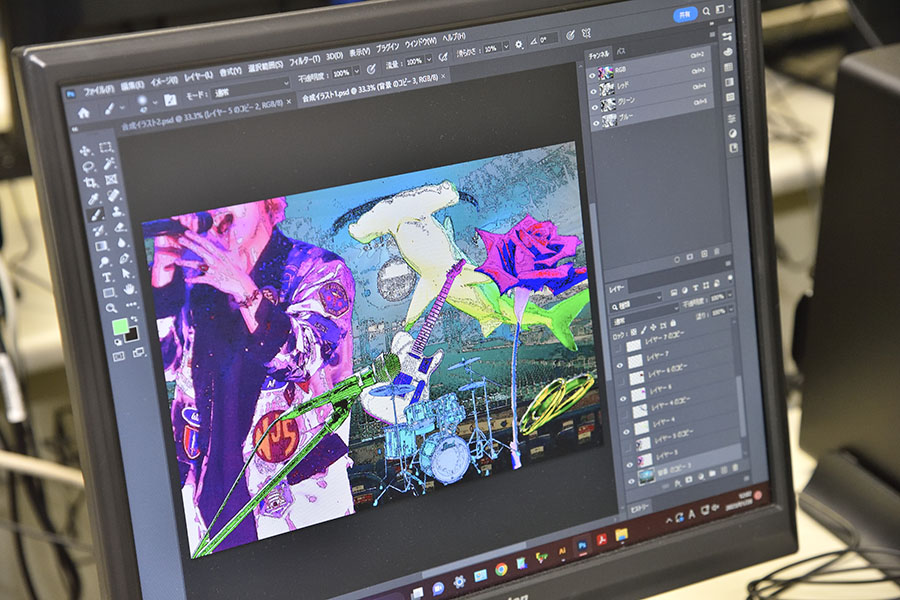
Task: Open the layer filter 種類 dropdown
Action: coord(637,302)
